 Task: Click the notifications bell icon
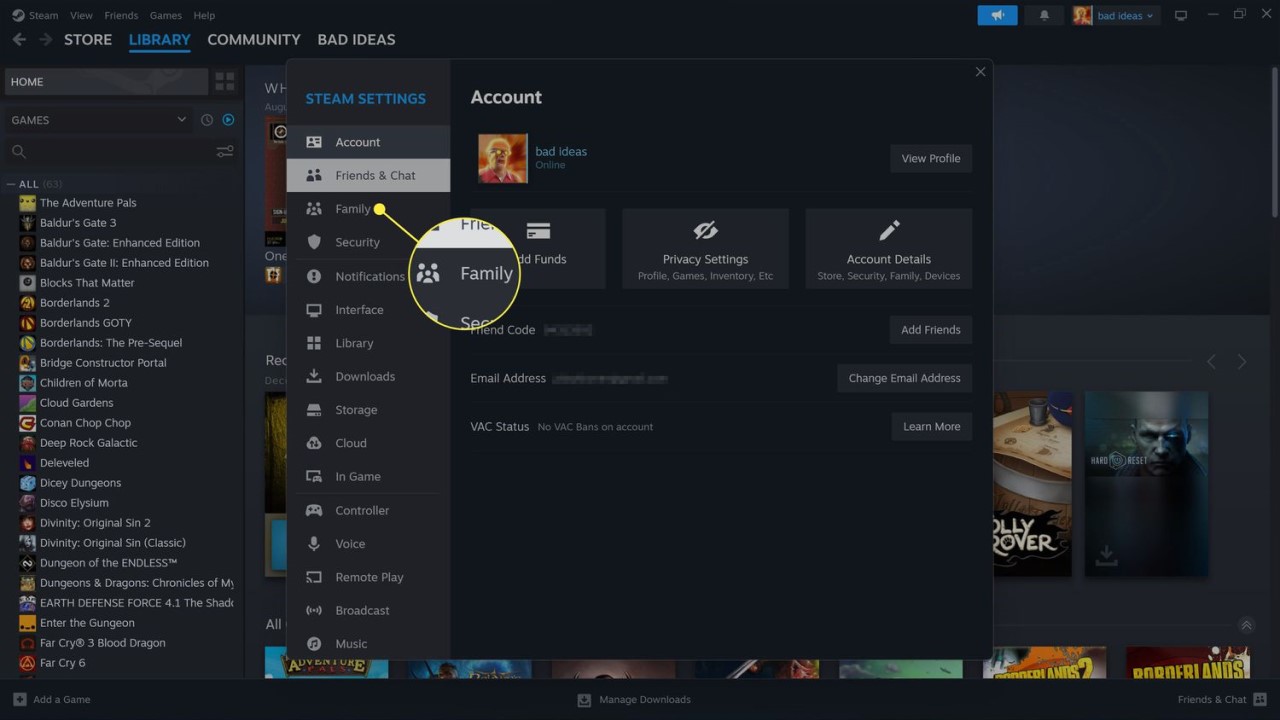[x=1044, y=15]
